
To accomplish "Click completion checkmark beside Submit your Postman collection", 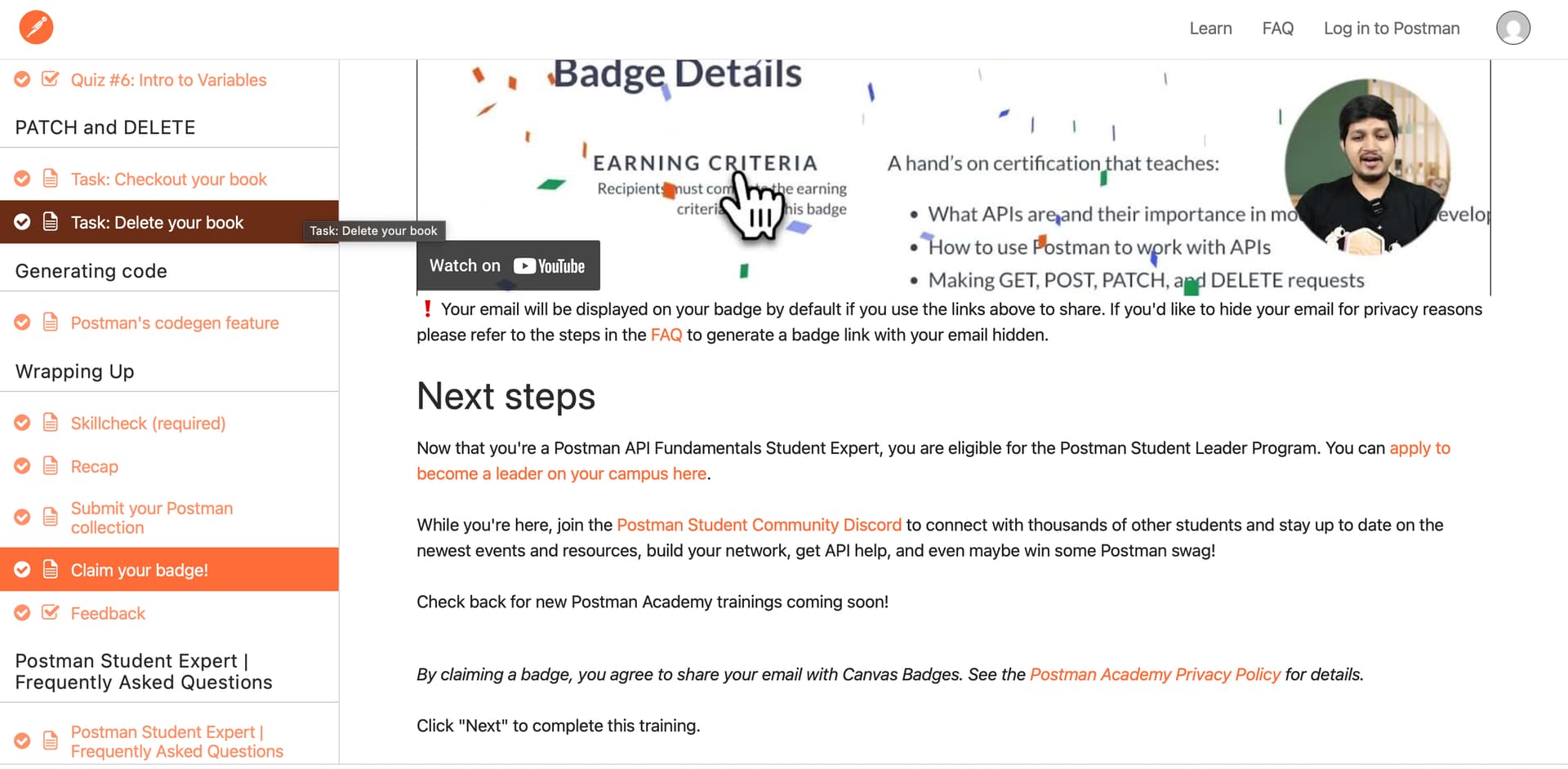I will coord(22,518).
